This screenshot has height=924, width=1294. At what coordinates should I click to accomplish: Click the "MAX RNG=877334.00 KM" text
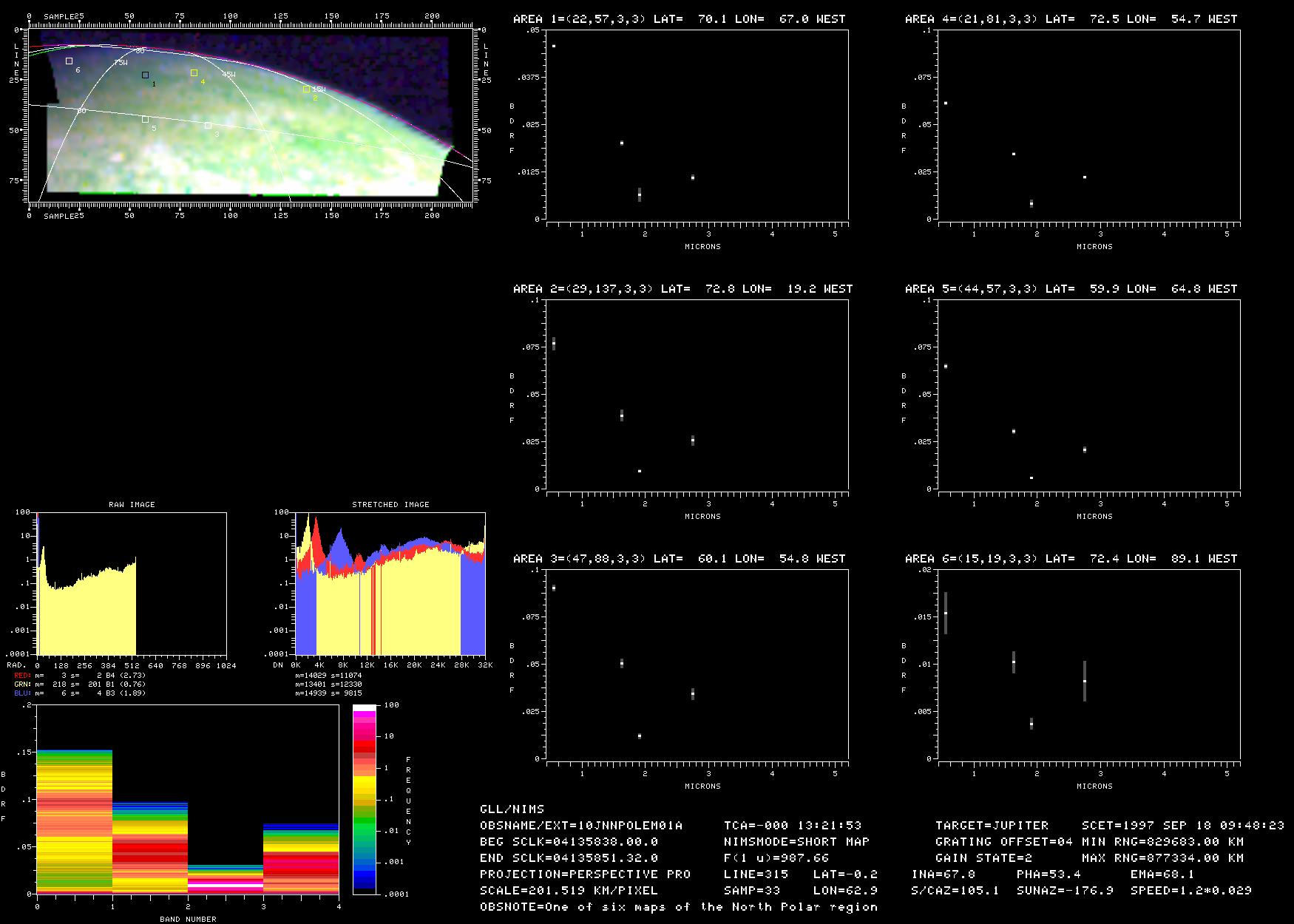(1163, 858)
